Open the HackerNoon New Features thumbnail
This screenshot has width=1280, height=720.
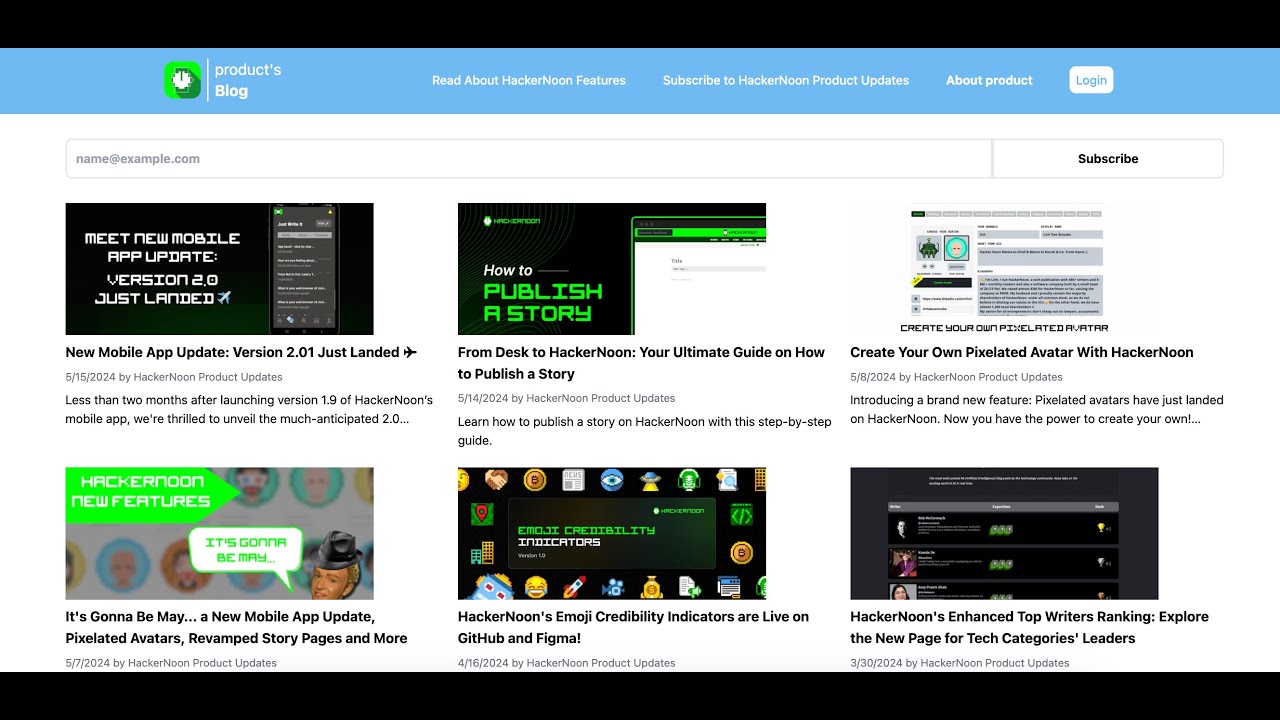pyautogui.click(x=219, y=533)
